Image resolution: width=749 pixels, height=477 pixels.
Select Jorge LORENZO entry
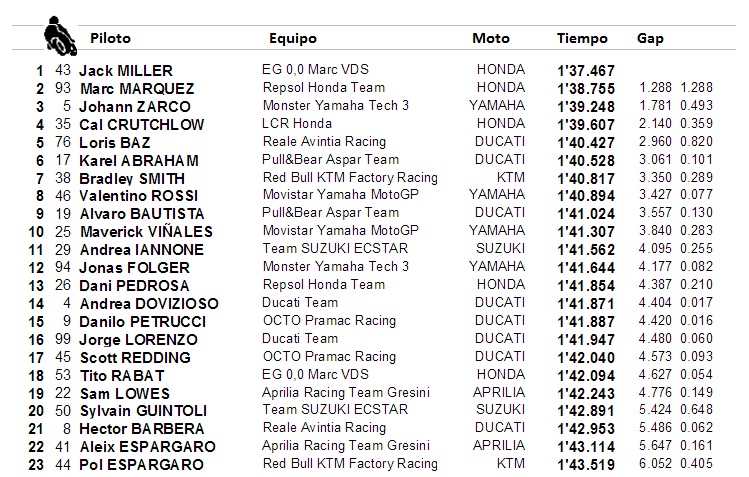click(138, 340)
